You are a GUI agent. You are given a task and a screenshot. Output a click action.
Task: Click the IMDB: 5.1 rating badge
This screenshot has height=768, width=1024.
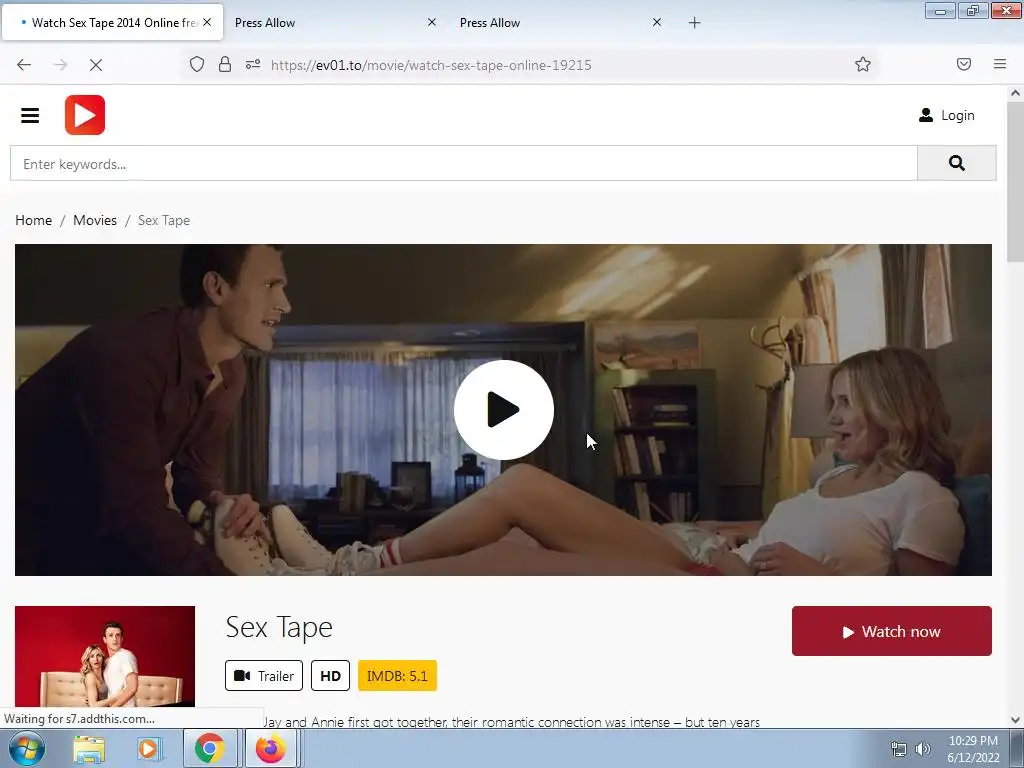point(397,675)
